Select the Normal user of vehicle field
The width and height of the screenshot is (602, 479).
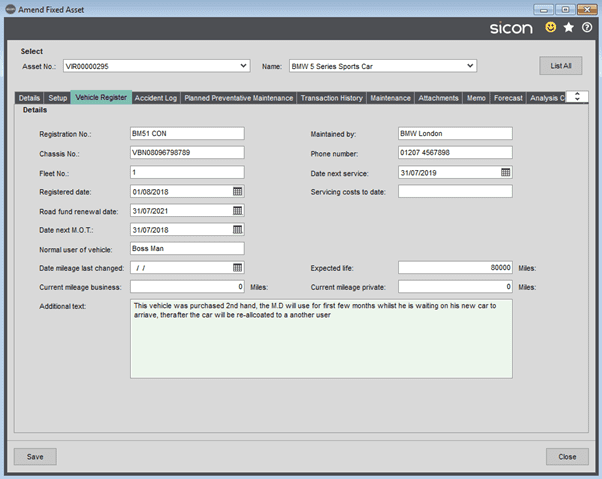187,248
